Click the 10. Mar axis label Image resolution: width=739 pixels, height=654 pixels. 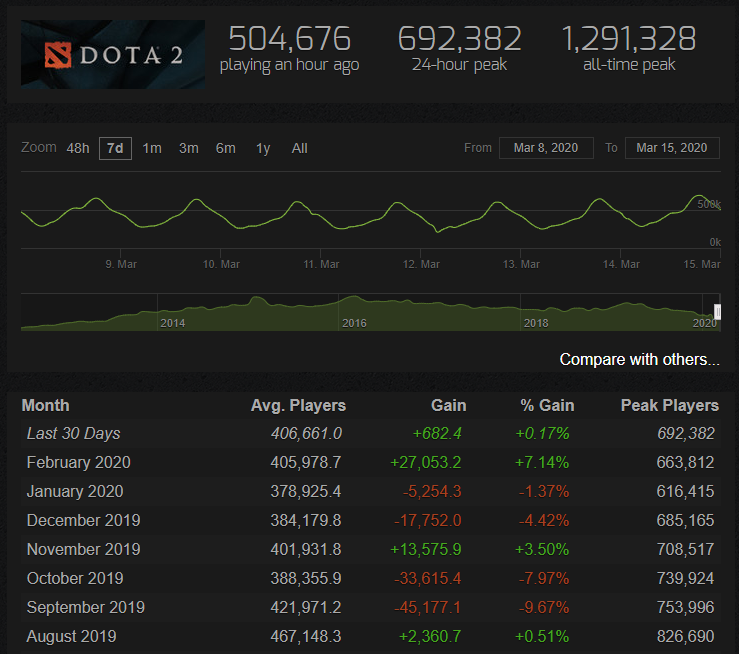[x=221, y=264]
